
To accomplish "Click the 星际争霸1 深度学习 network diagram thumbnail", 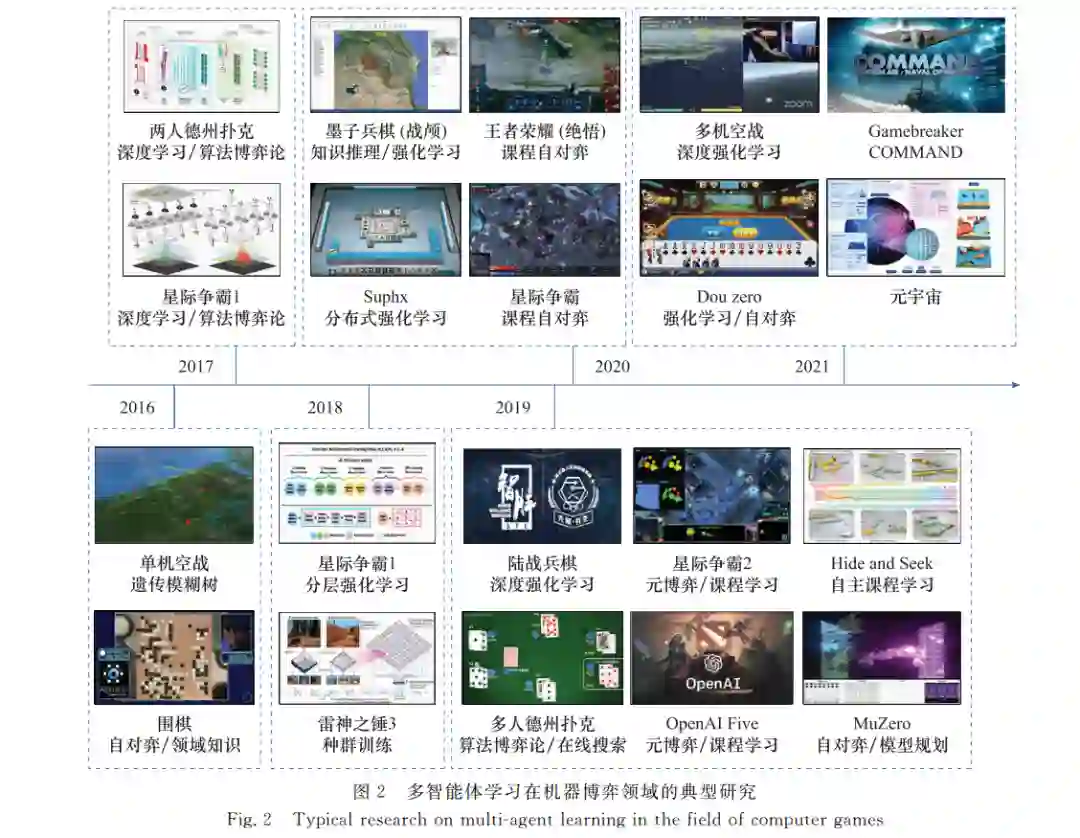I will [x=201, y=230].
